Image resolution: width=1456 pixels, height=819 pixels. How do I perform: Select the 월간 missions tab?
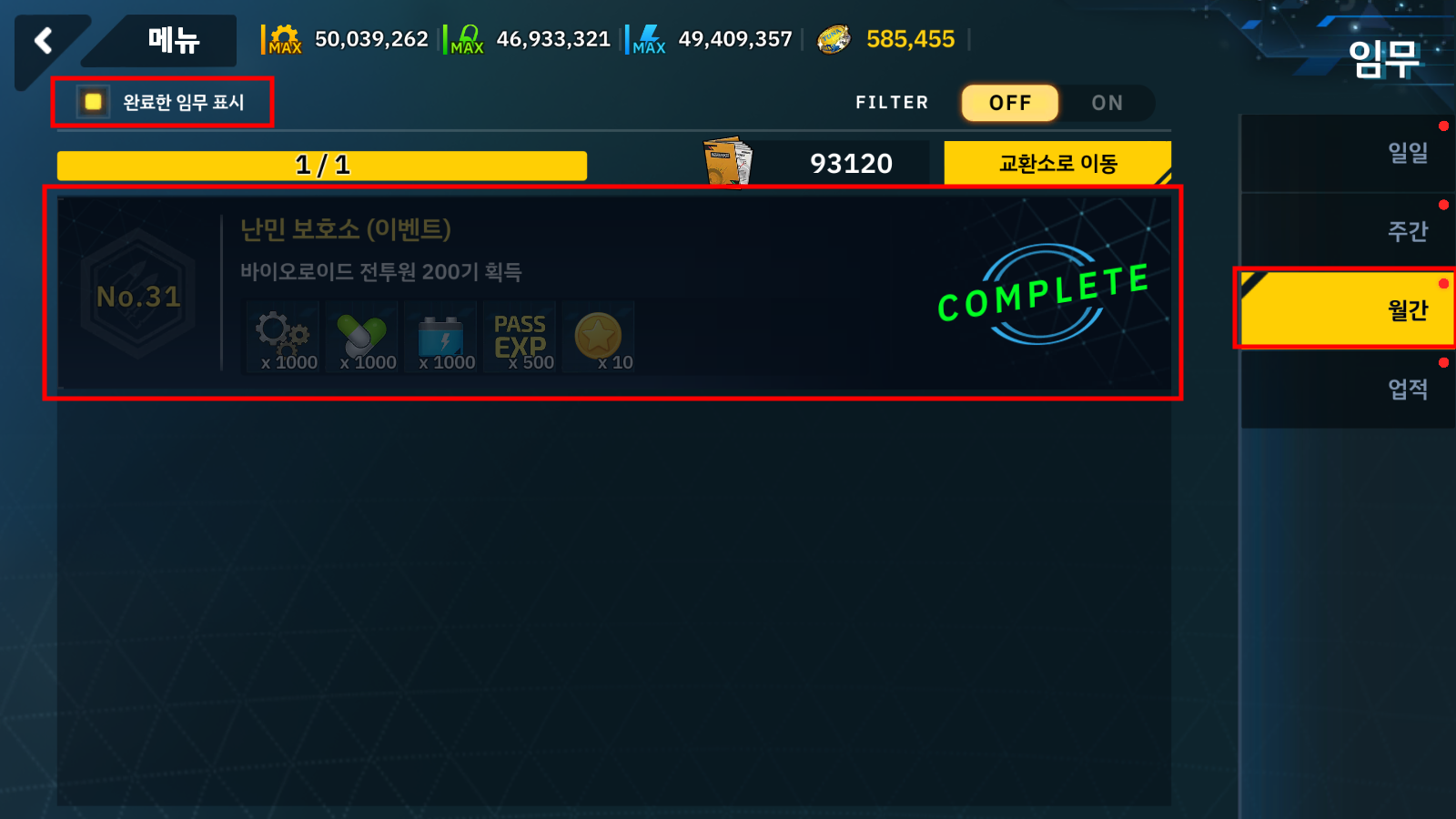(x=1348, y=309)
